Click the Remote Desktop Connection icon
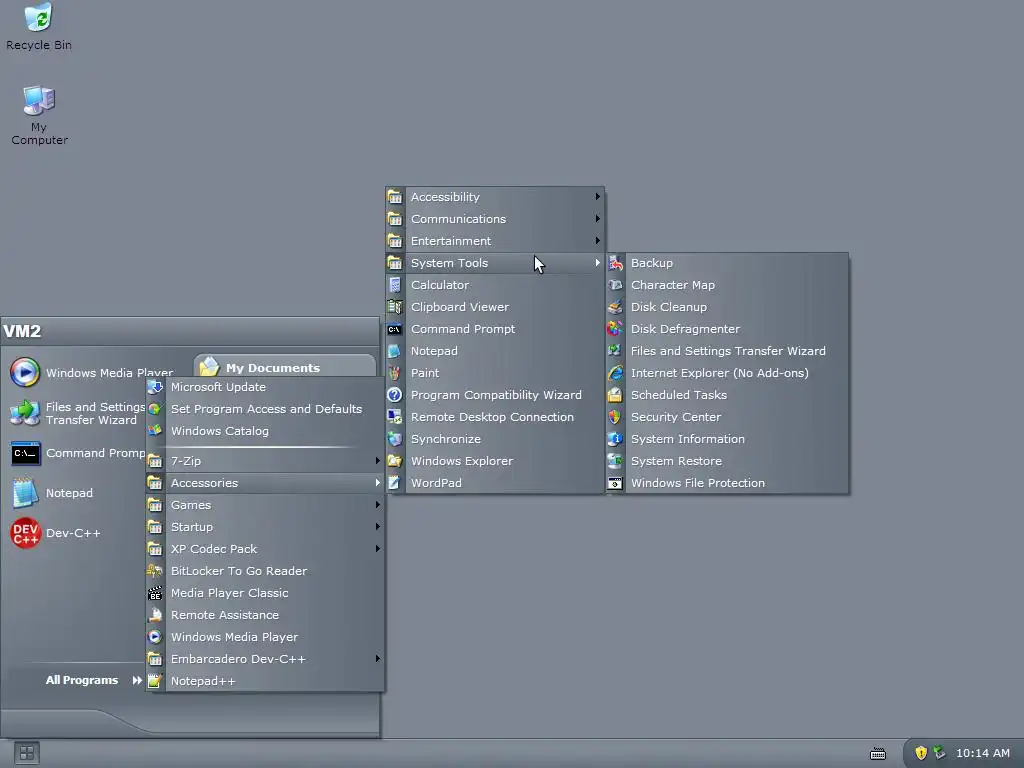 pyautogui.click(x=394, y=417)
